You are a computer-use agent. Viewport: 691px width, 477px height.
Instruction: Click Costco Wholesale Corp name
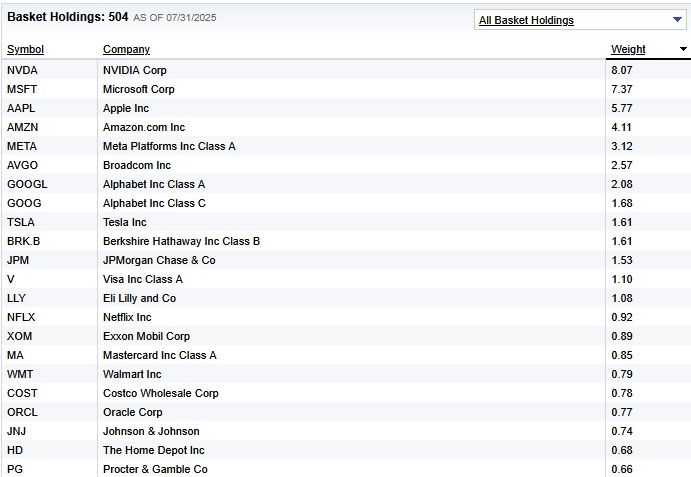point(161,393)
